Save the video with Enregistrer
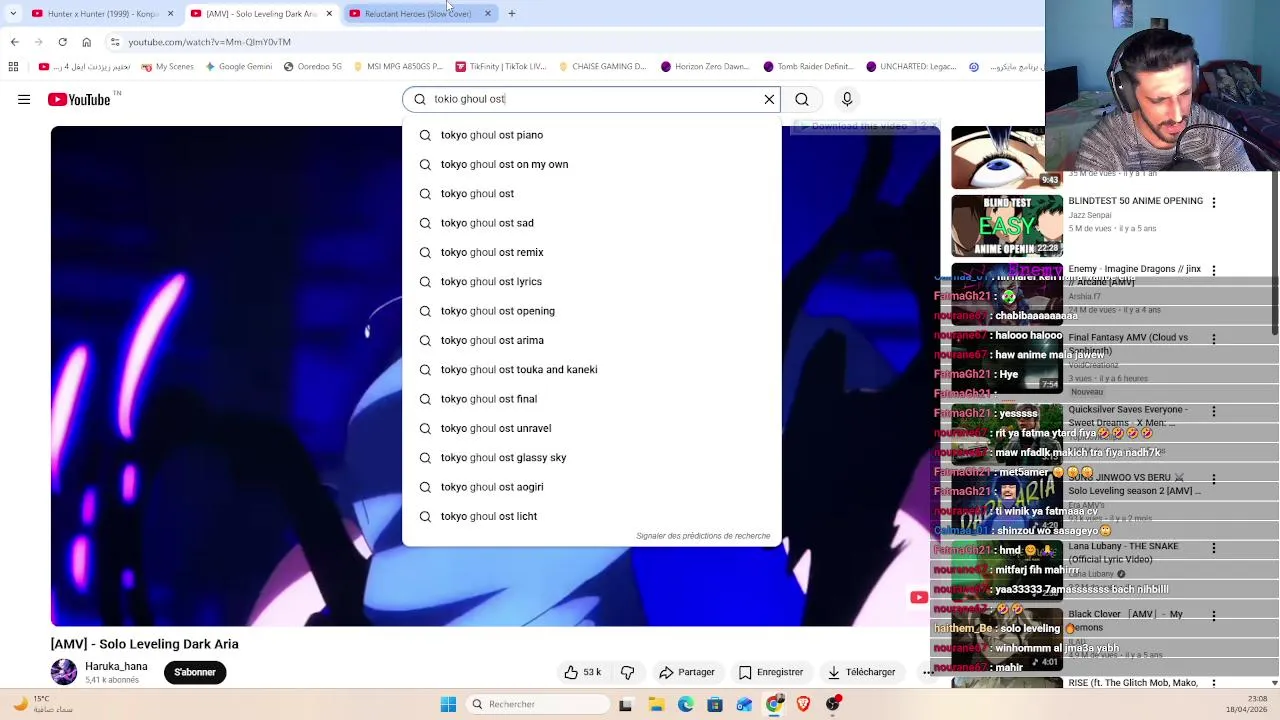1280x720 pixels. click(x=771, y=672)
